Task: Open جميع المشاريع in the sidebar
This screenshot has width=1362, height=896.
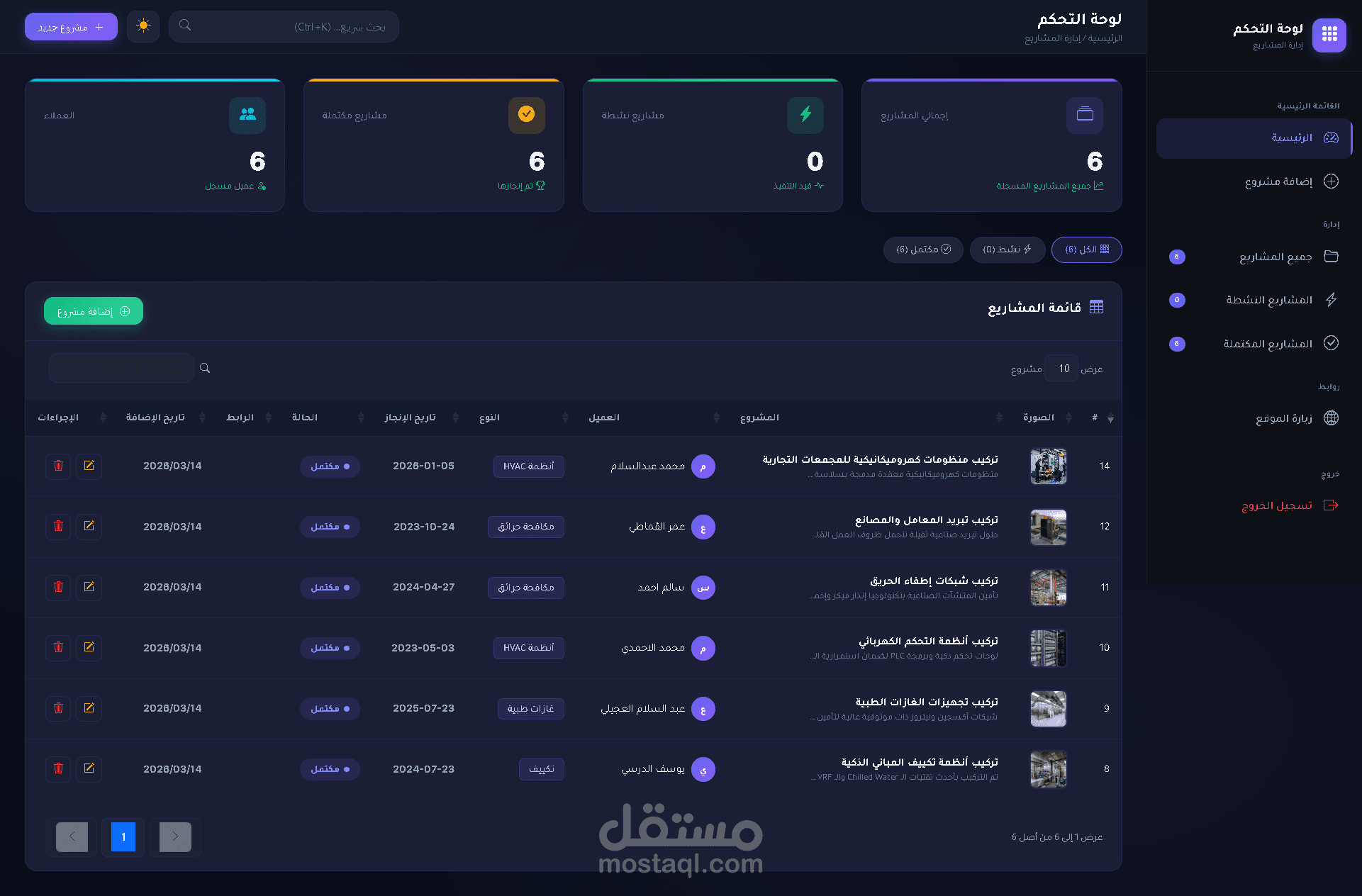Action: 1276,257
